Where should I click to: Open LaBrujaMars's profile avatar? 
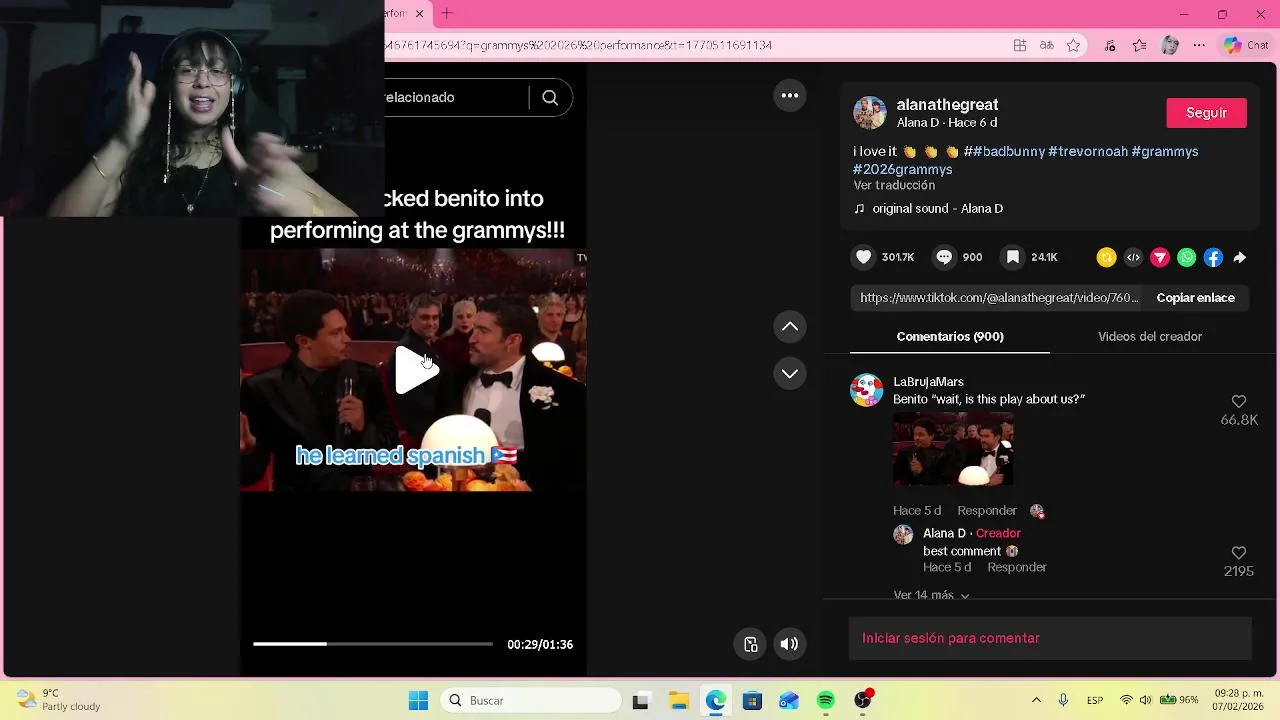867,390
